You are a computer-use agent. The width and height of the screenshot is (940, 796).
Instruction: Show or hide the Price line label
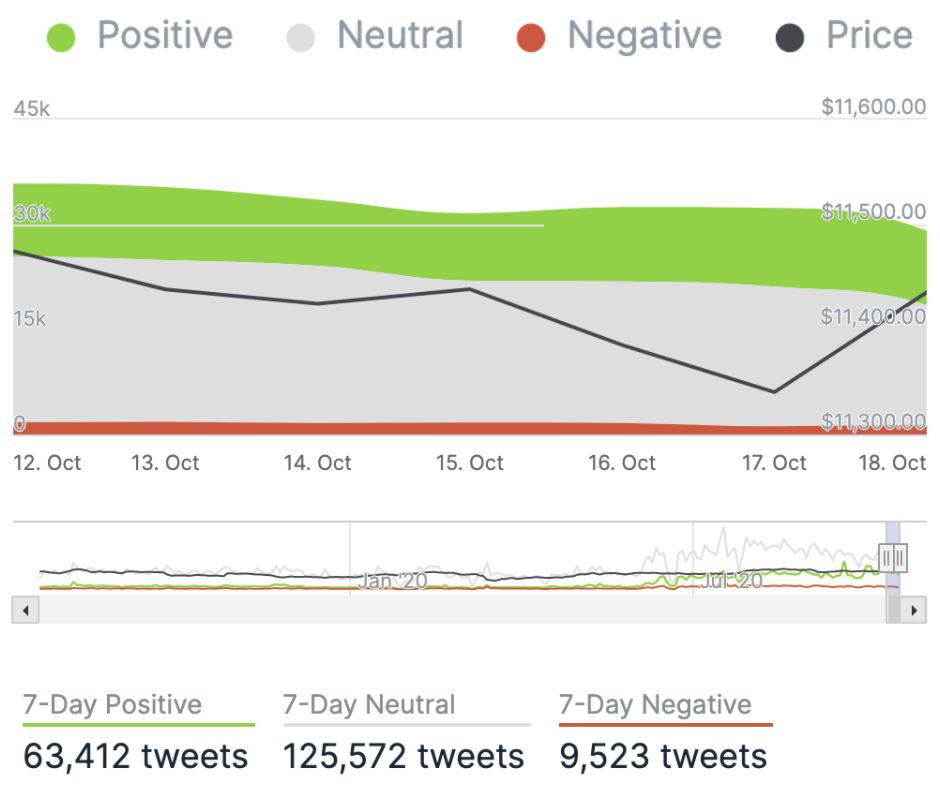tap(868, 37)
